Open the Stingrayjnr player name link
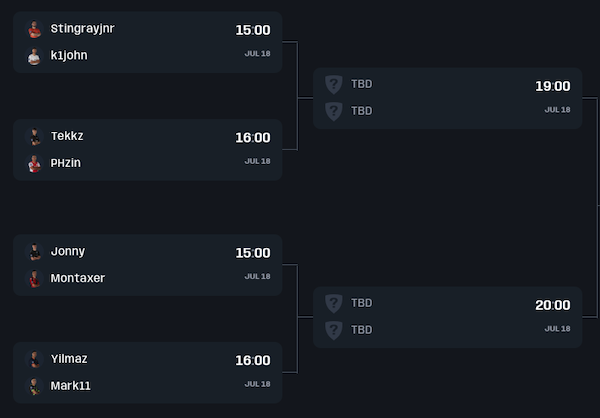The image size is (600, 418). click(82, 29)
